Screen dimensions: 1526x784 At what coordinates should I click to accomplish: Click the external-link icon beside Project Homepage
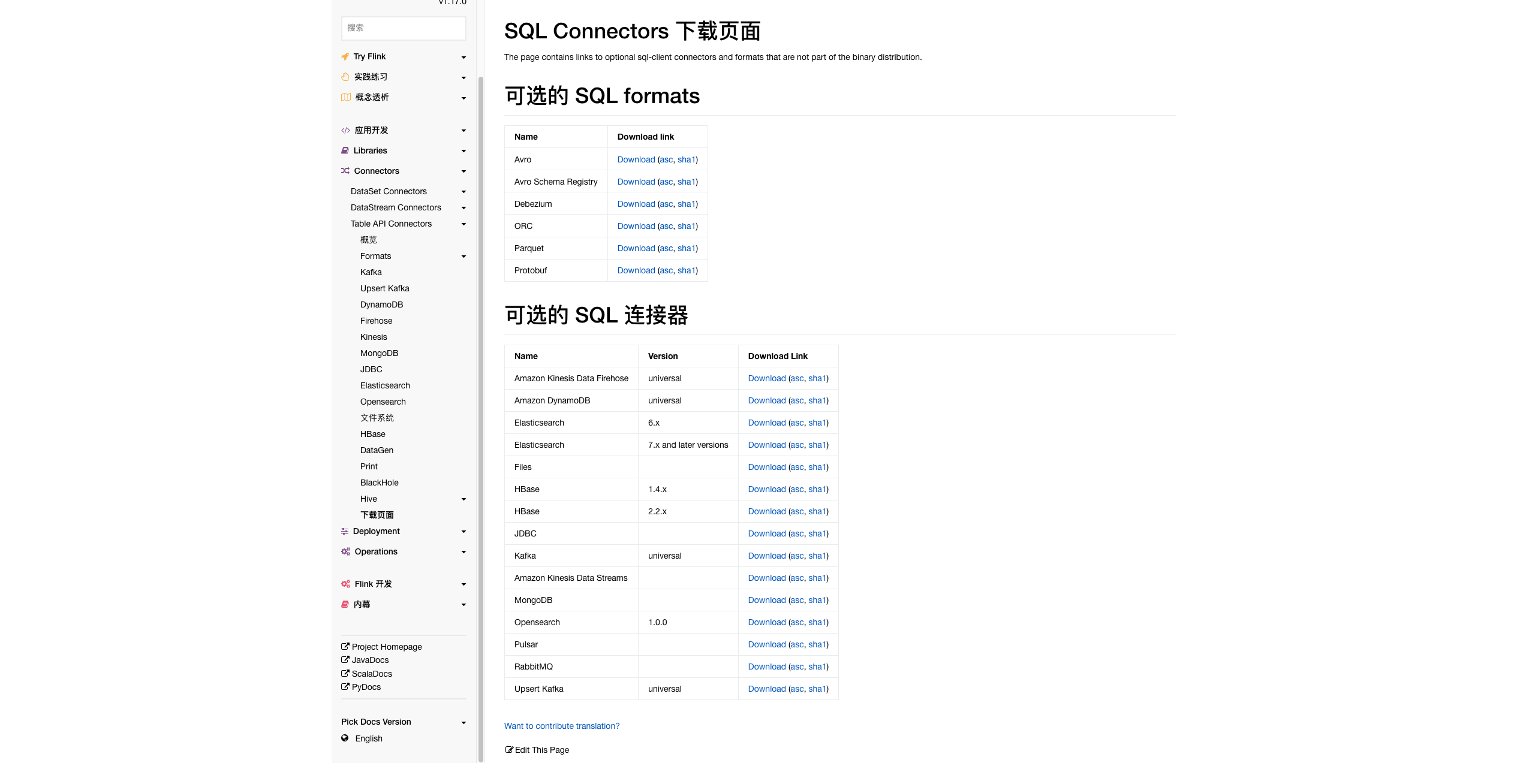(x=345, y=646)
